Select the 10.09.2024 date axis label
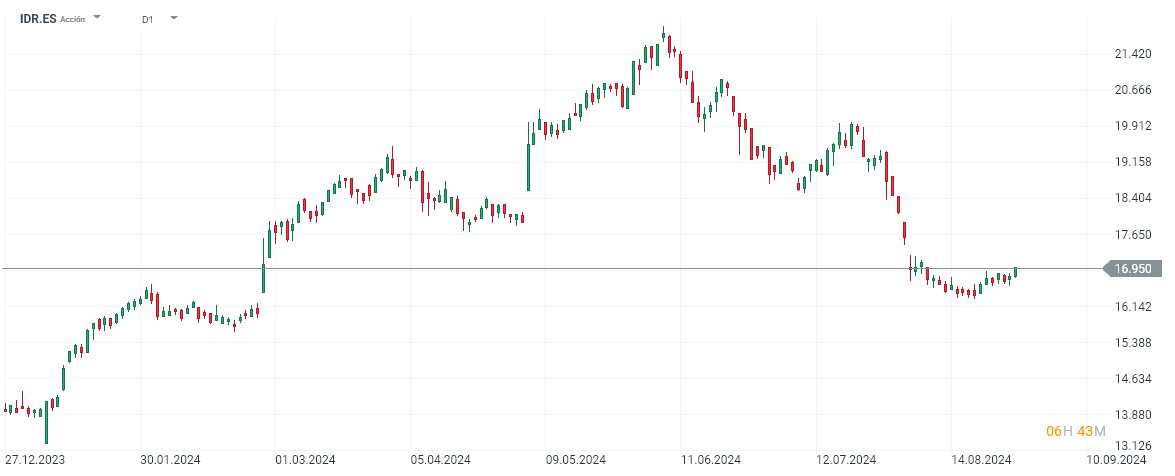The image size is (1175, 476). [1115, 460]
